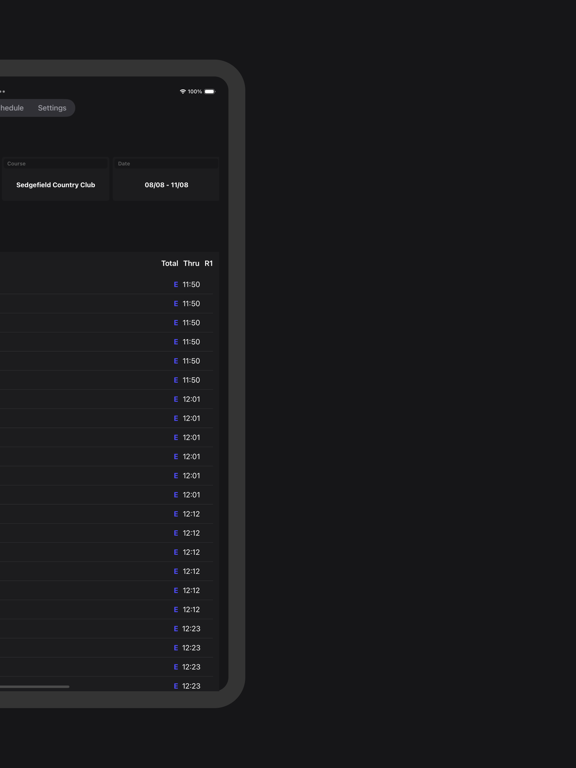Open the 08/08 - 11/08 date card

point(166,179)
